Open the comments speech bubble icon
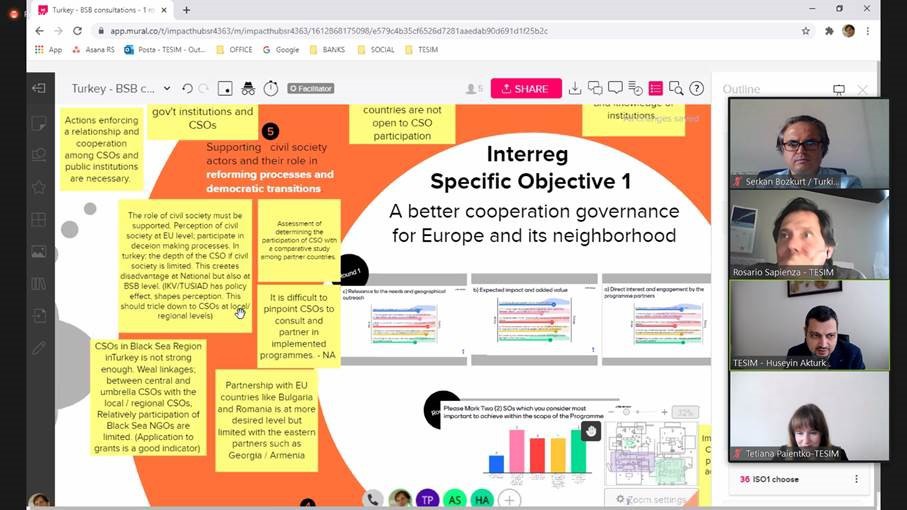This screenshot has width=907, height=510. tap(615, 88)
